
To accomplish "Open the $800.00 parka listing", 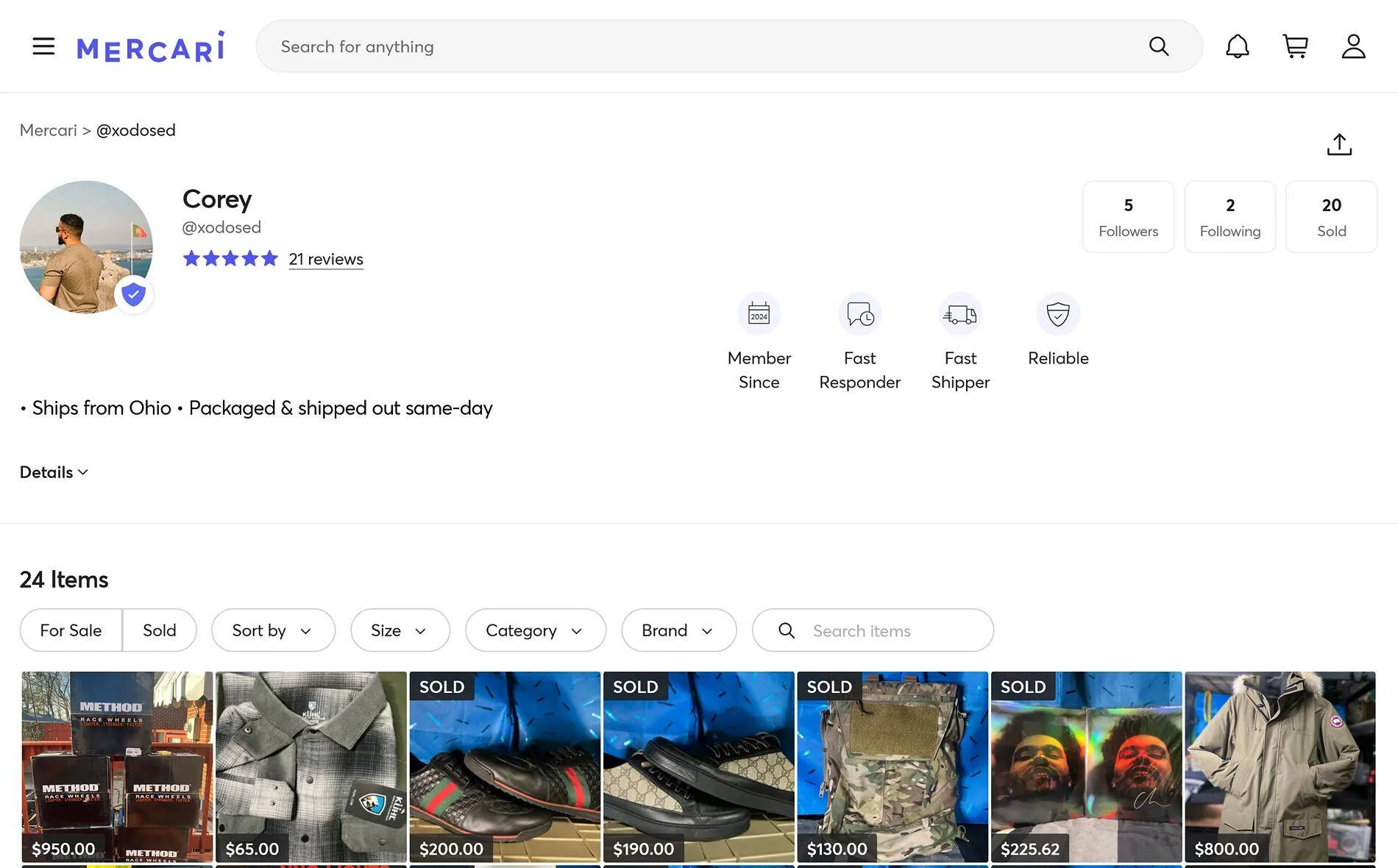I will [x=1280, y=766].
